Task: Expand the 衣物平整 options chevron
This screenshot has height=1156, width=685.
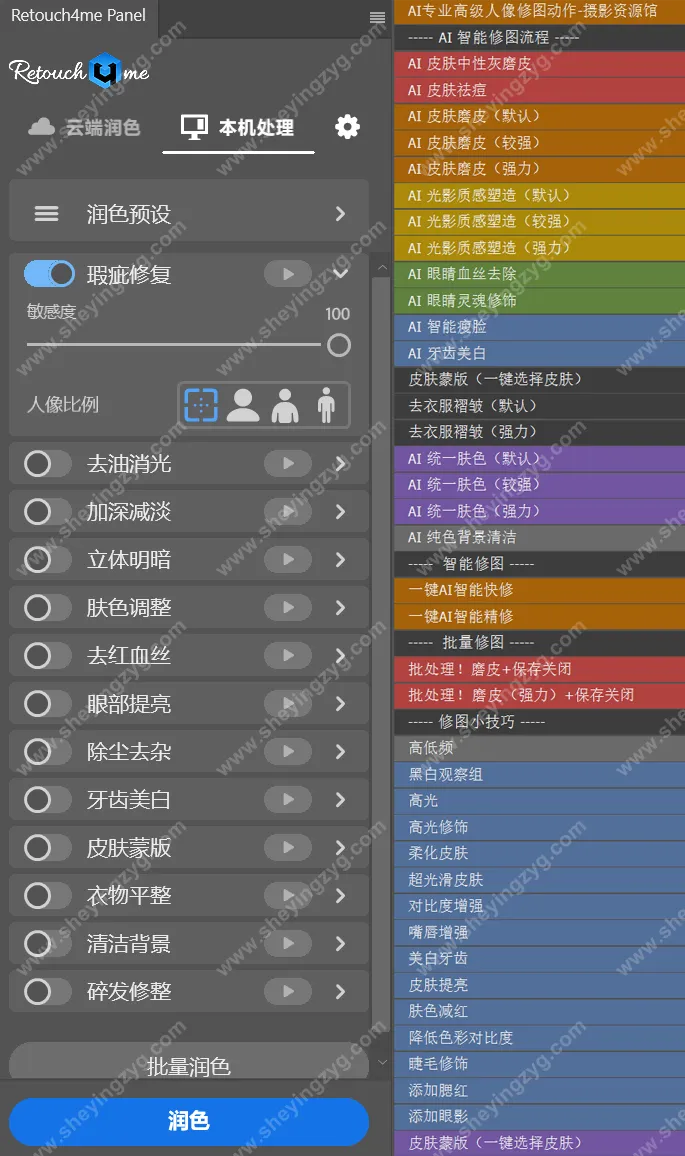Action: click(x=340, y=895)
